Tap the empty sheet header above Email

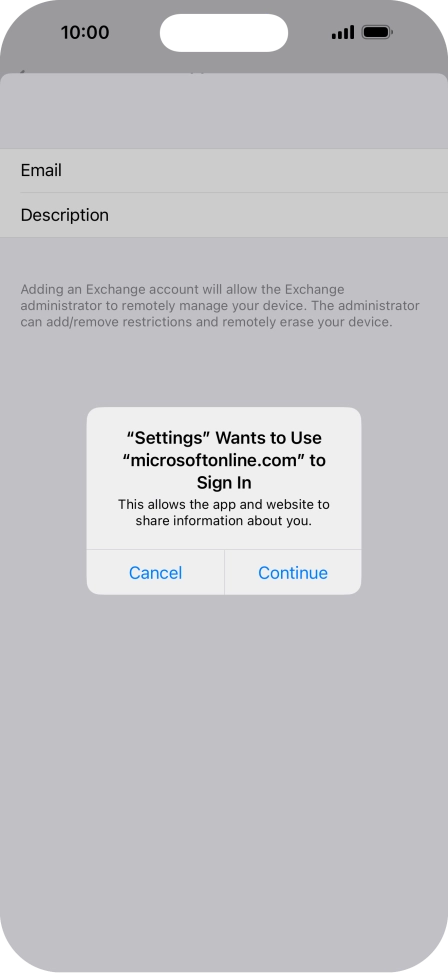224,112
